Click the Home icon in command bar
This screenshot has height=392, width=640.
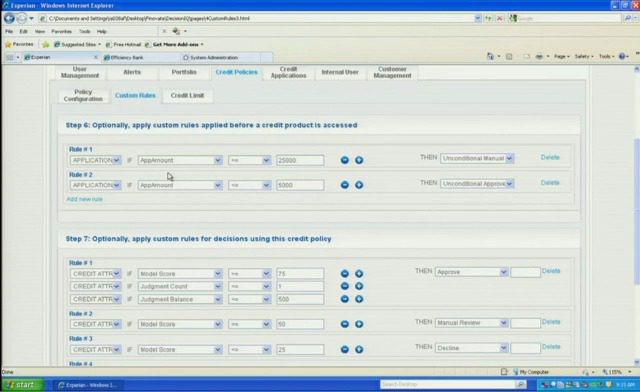[490, 56]
